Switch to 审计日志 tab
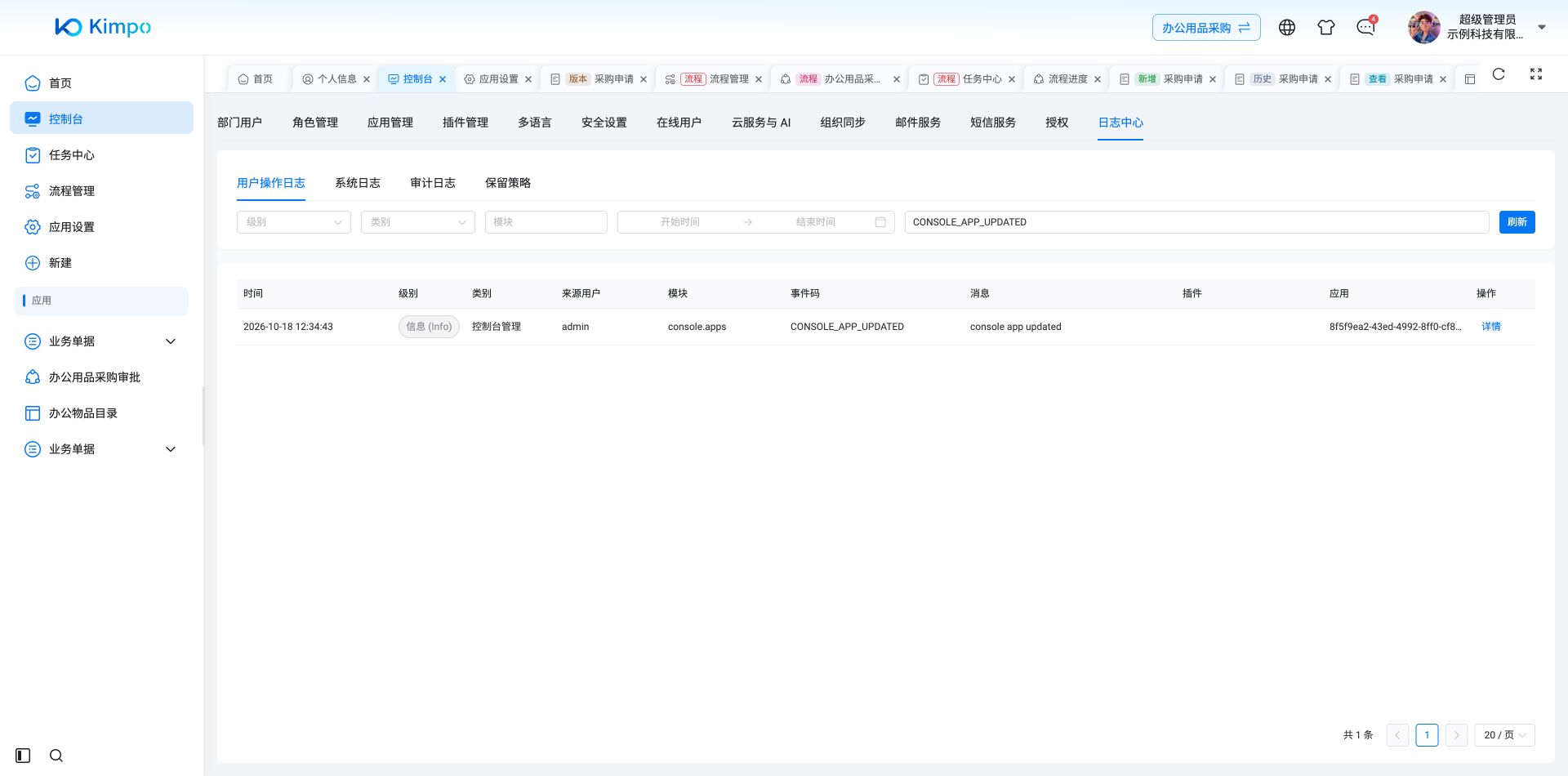Image resolution: width=1568 pixels, height=776 pixels. 433,183
